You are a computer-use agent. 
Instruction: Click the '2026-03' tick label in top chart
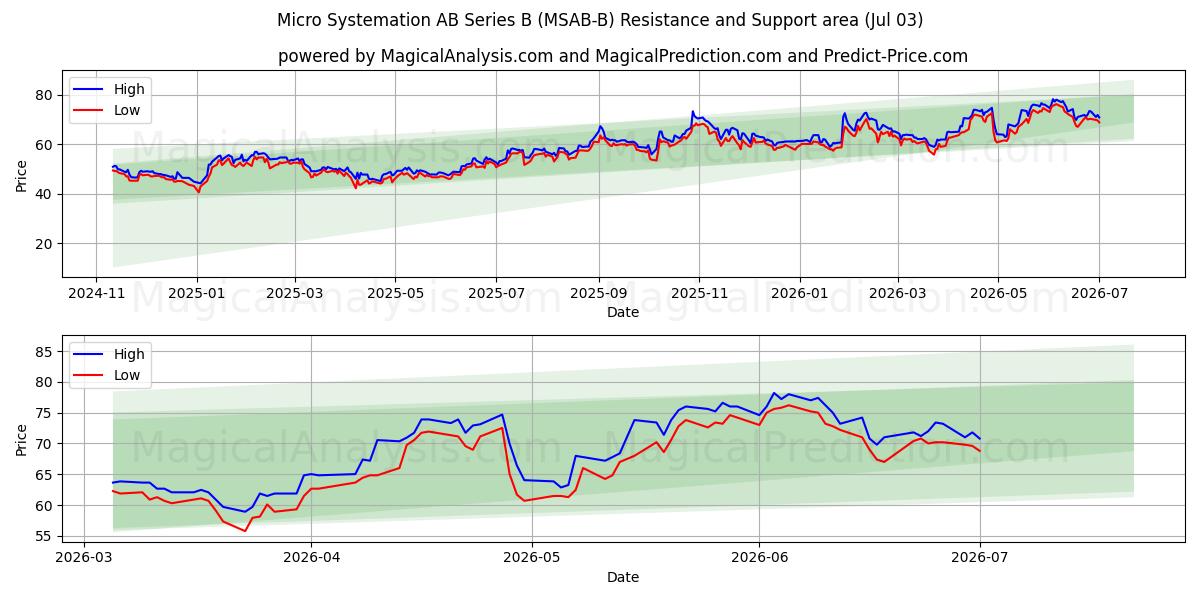click(897, 294)
